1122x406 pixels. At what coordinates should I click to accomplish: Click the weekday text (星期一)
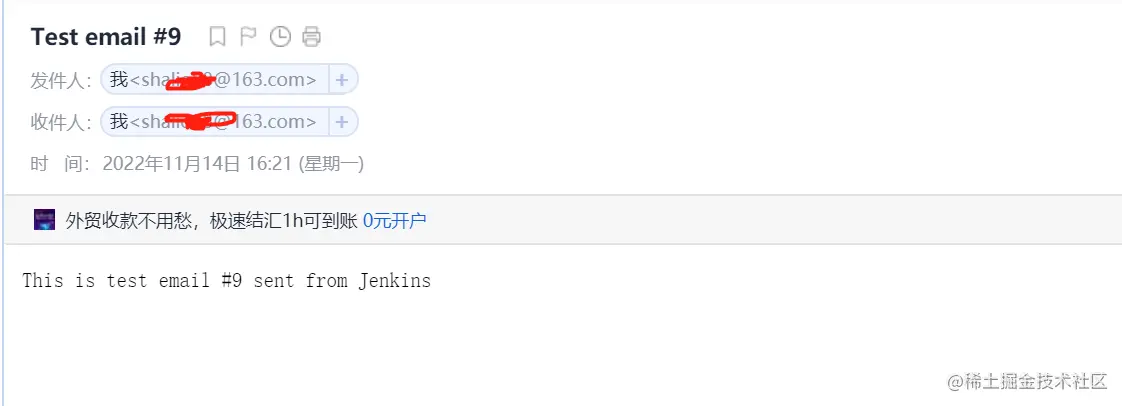331,164
